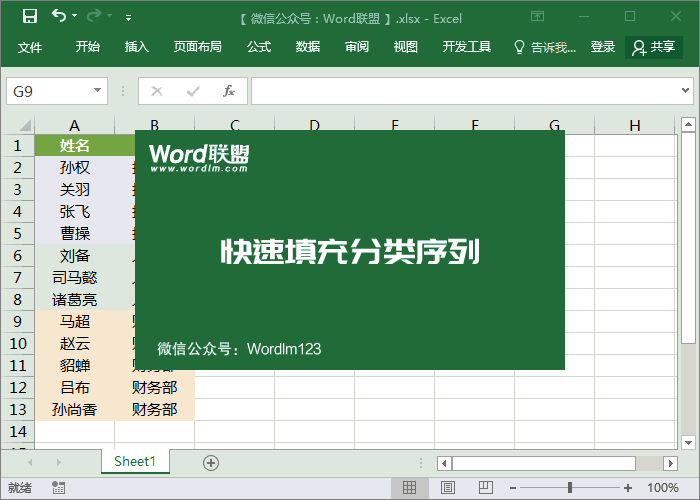
Task: Click the 共享 share button
Action: [654, 47]
